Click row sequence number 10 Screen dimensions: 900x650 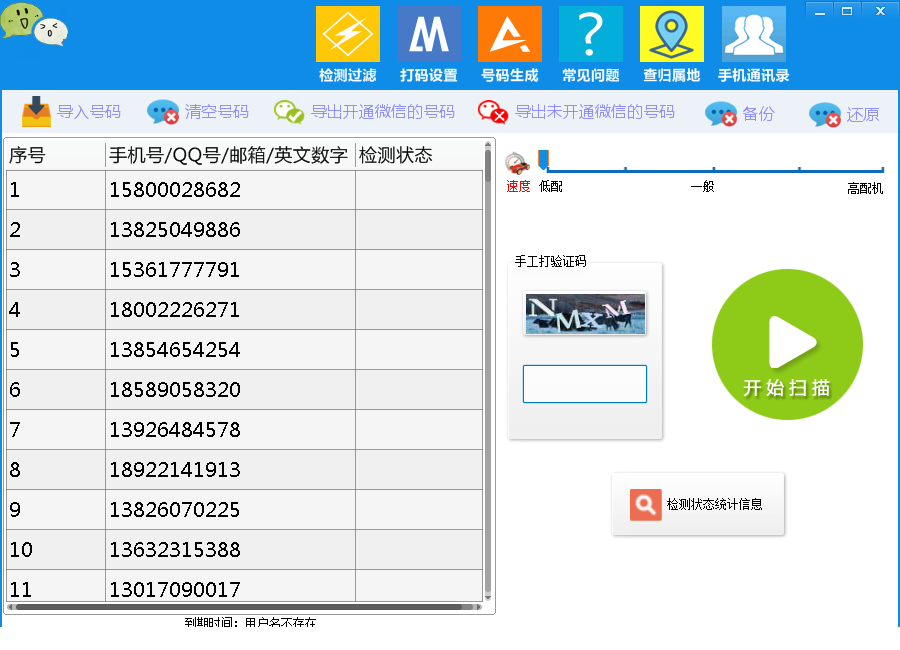[x=21, y=550]
